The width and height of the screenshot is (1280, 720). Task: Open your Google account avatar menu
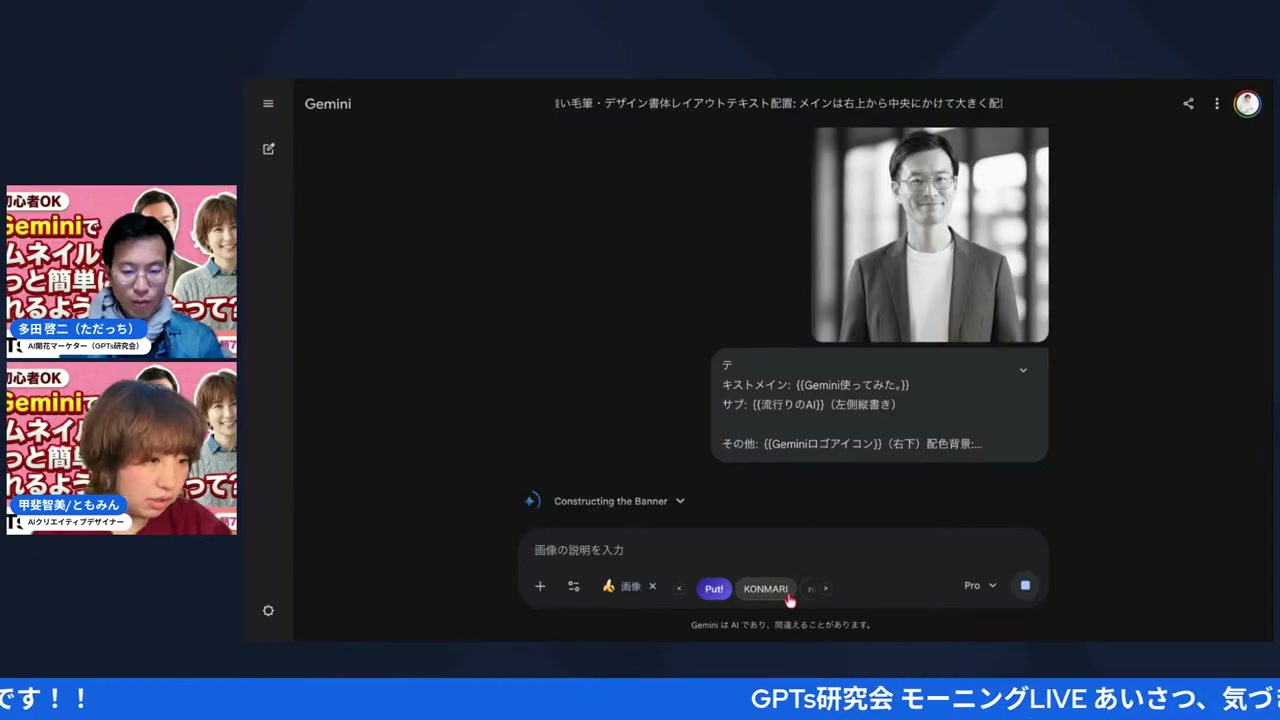click(1247, 103)
